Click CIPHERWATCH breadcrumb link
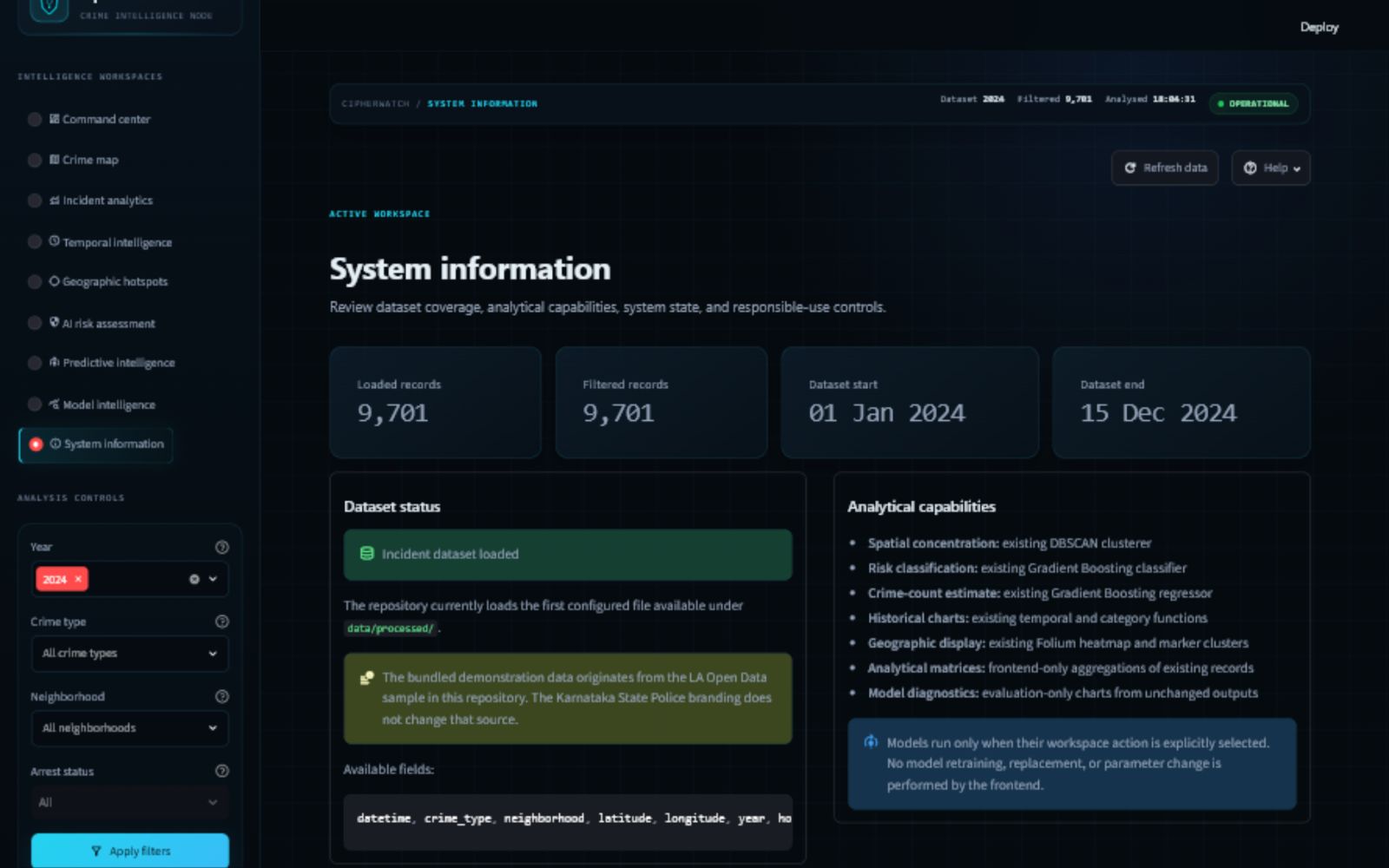 point(375,103)
